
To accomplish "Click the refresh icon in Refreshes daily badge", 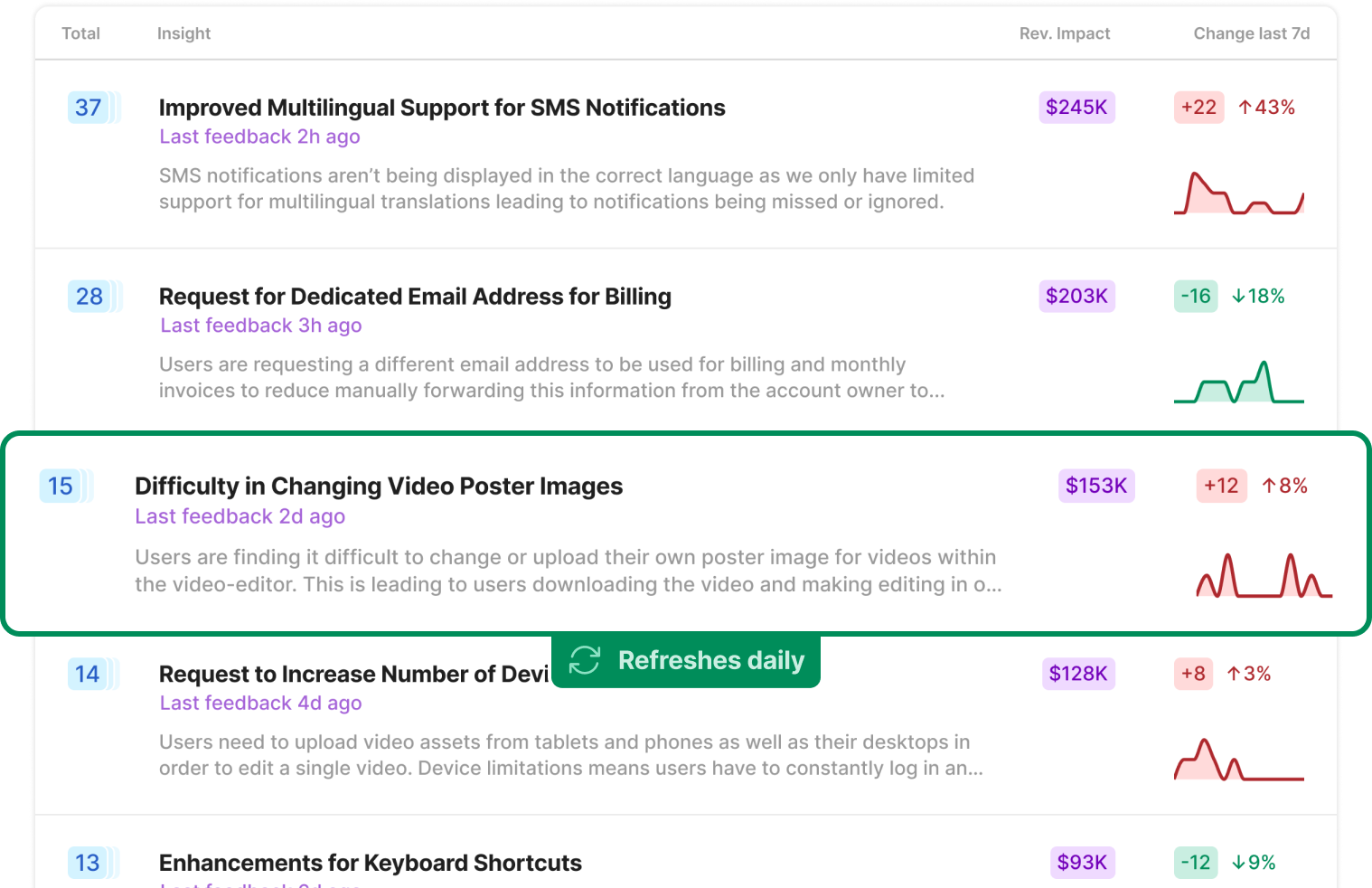I will [585, 660].
